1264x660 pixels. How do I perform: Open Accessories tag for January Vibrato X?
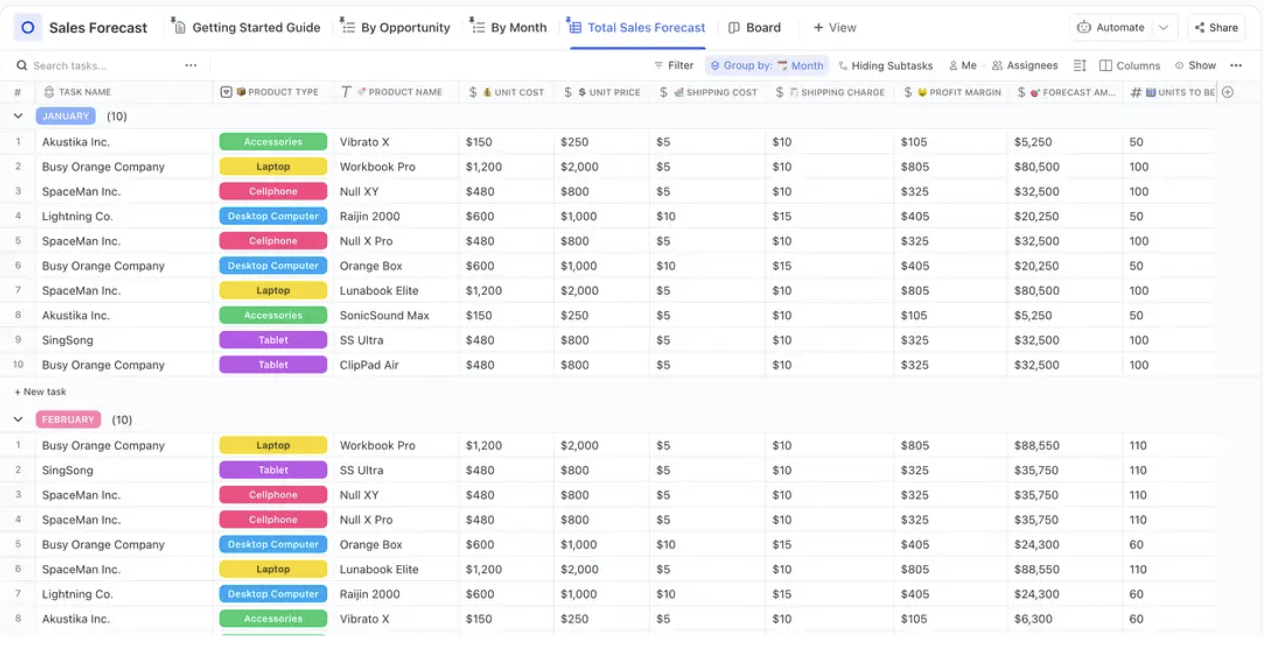pos(273,142)
